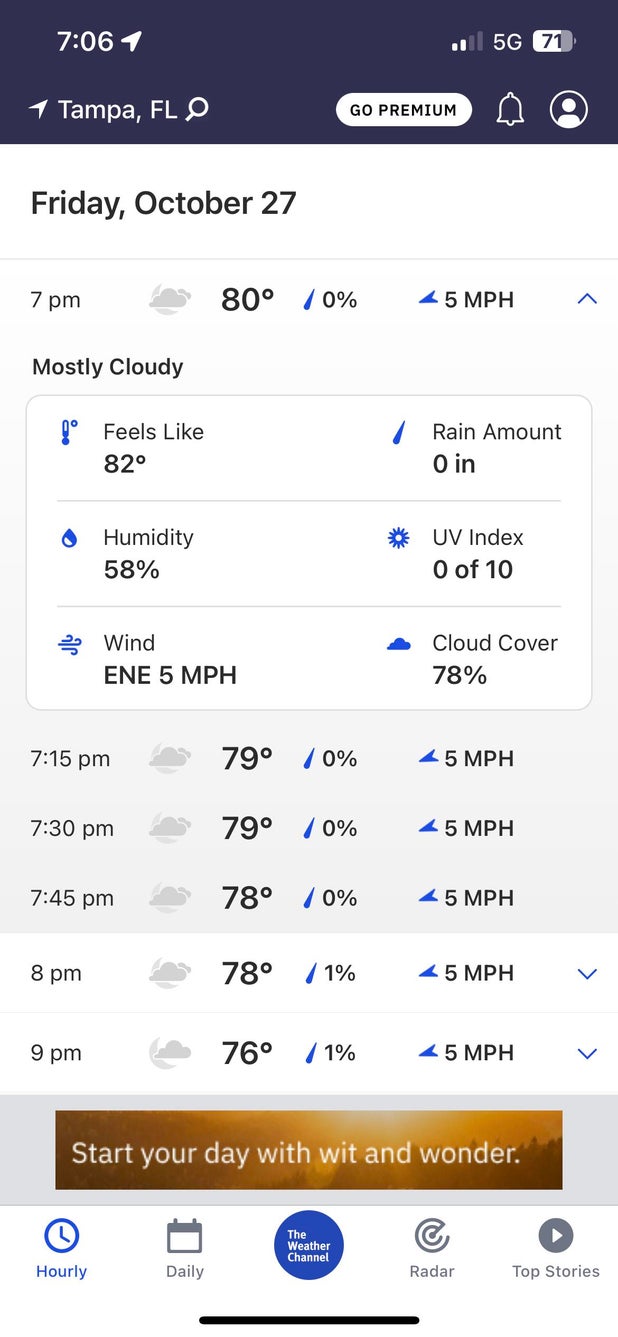Image resolution: width=618 pixels, height=1337 pixels.
Task: Expand the 8 pm forecast row
Action: coord(587,974)
